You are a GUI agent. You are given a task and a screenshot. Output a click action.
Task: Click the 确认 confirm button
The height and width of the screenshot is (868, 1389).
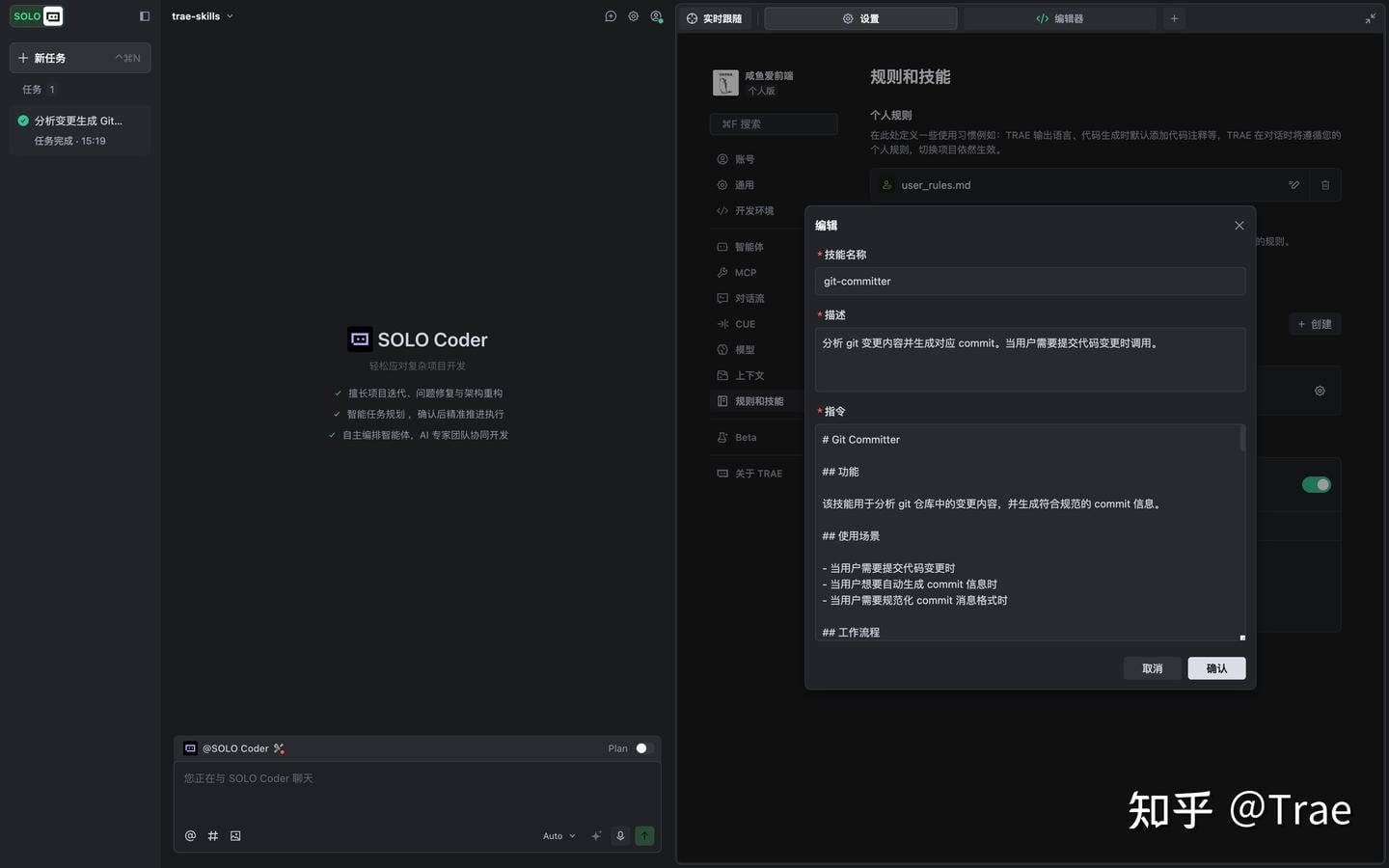click(1216, 668)
